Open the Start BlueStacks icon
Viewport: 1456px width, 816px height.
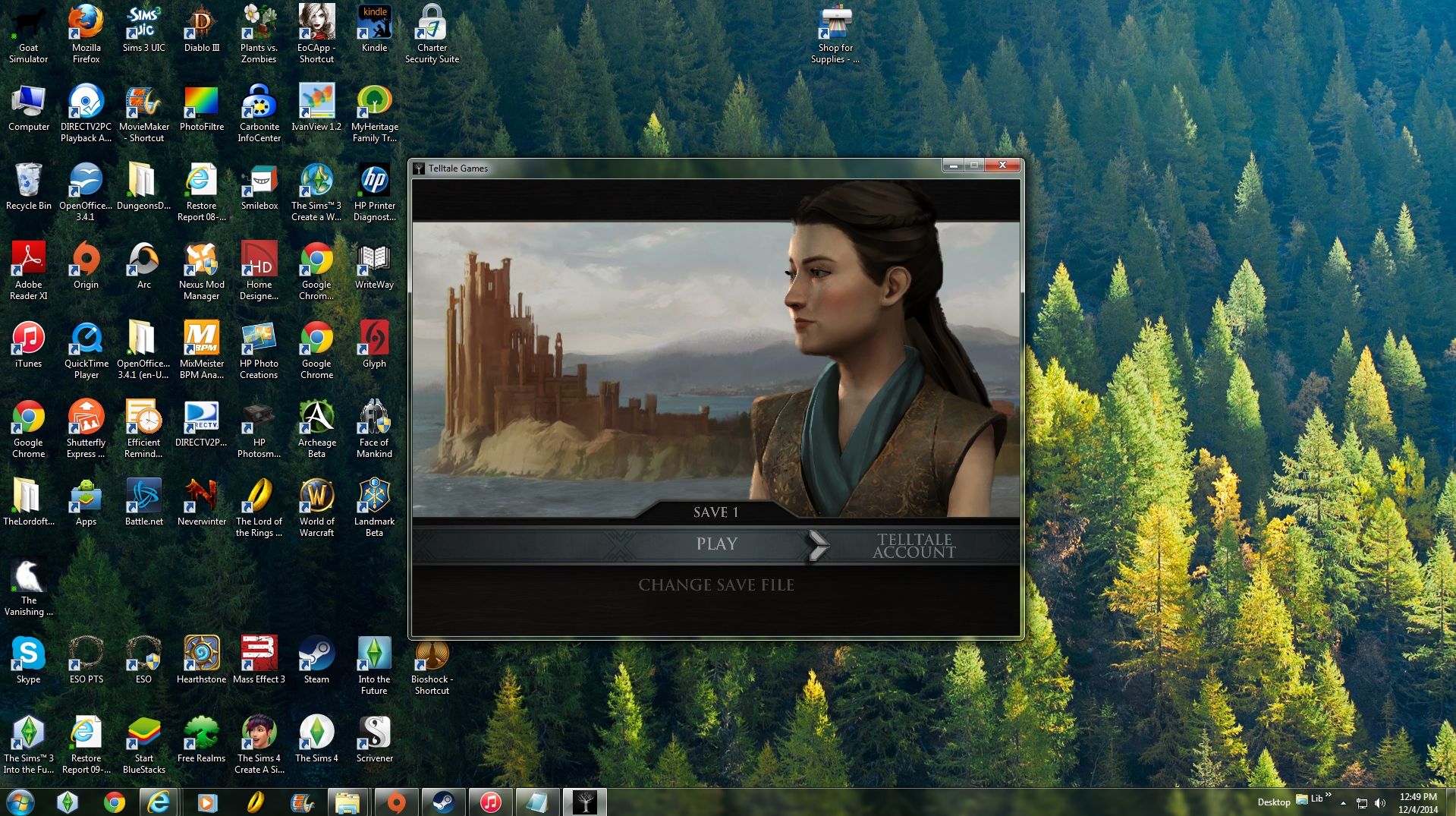point(144,745)
